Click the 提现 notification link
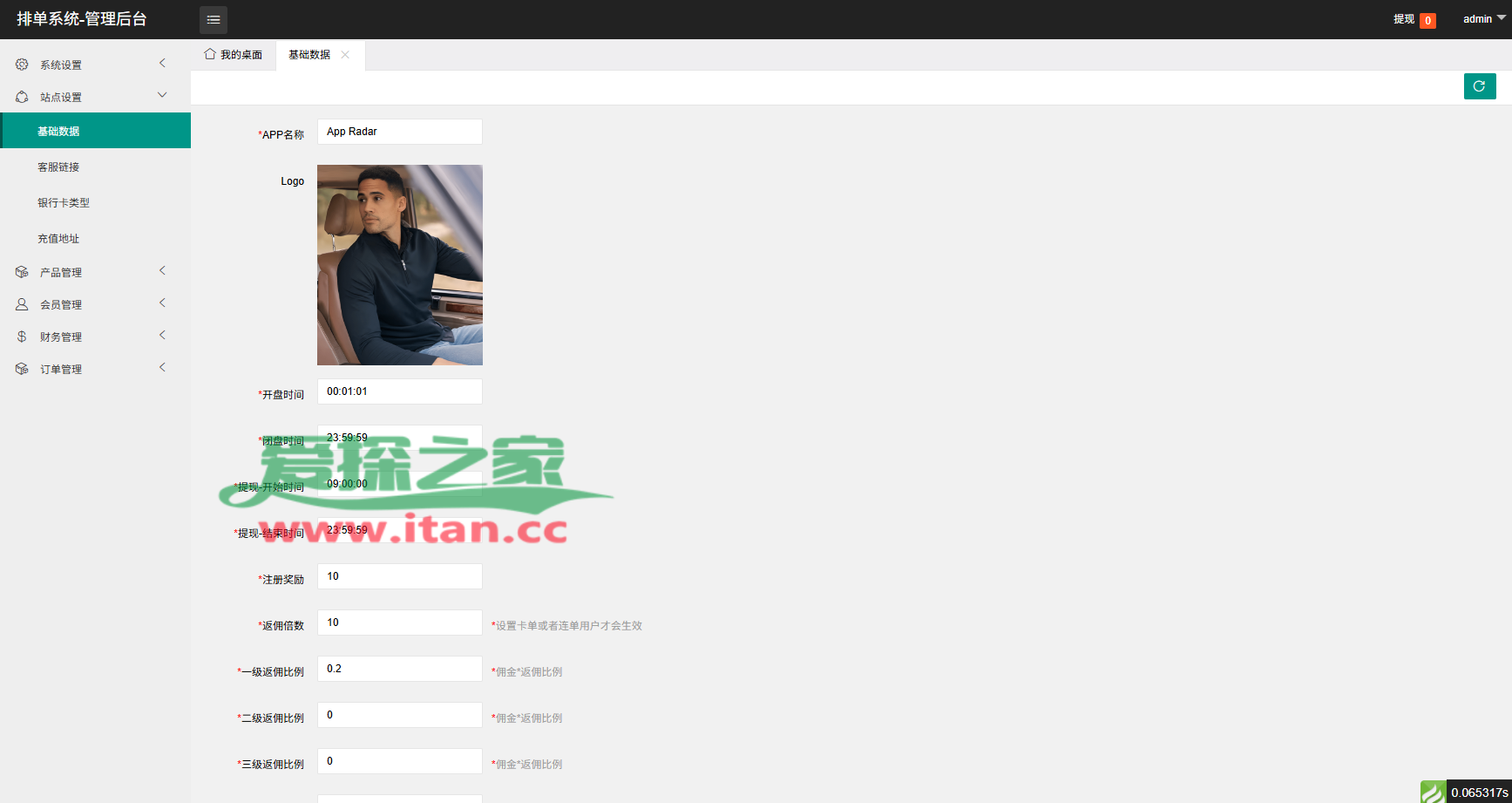Screen dimensions: 1512x803 [x=1403, y=19]
